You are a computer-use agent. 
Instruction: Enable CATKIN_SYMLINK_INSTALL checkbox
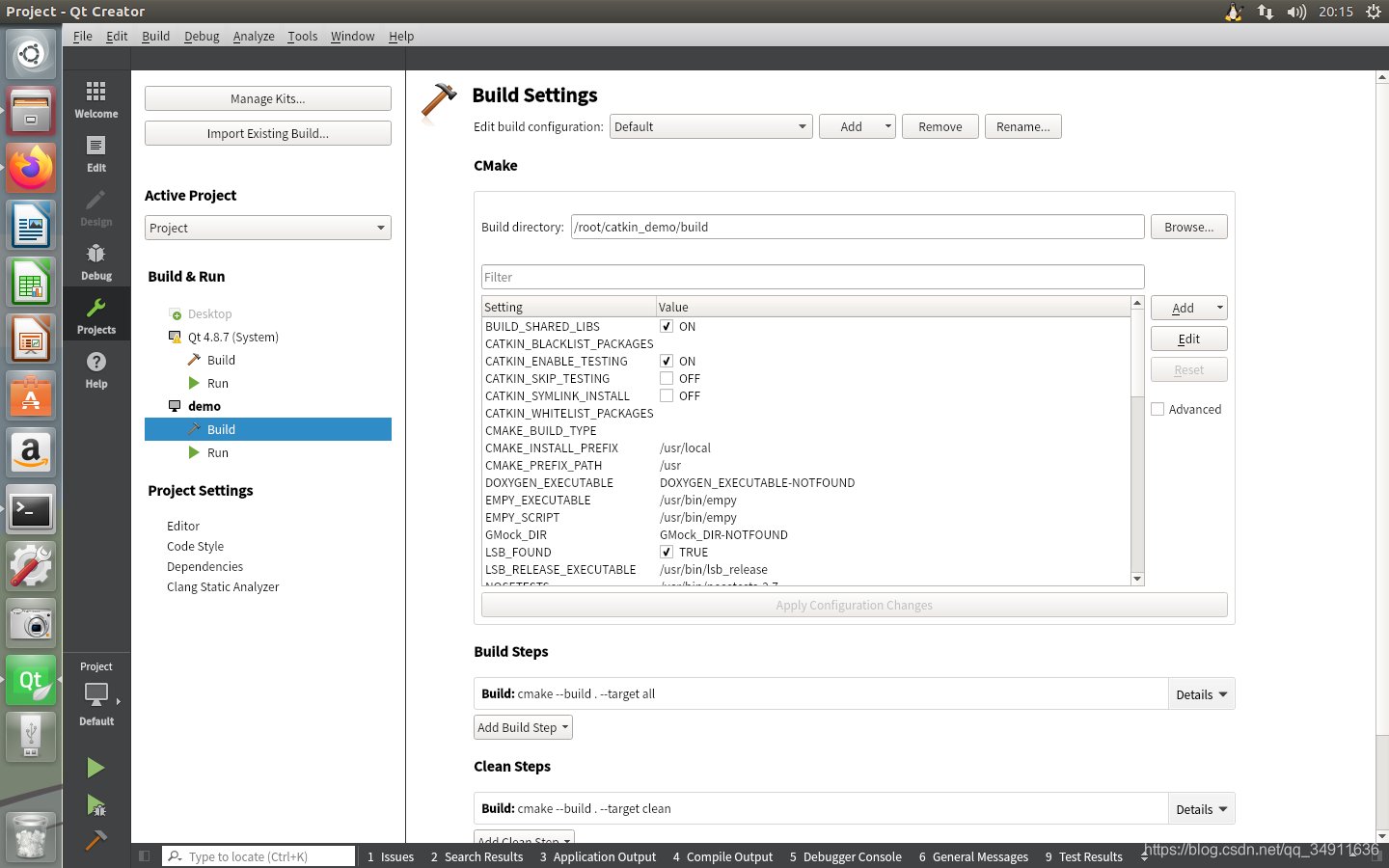[x=667, y=395]
